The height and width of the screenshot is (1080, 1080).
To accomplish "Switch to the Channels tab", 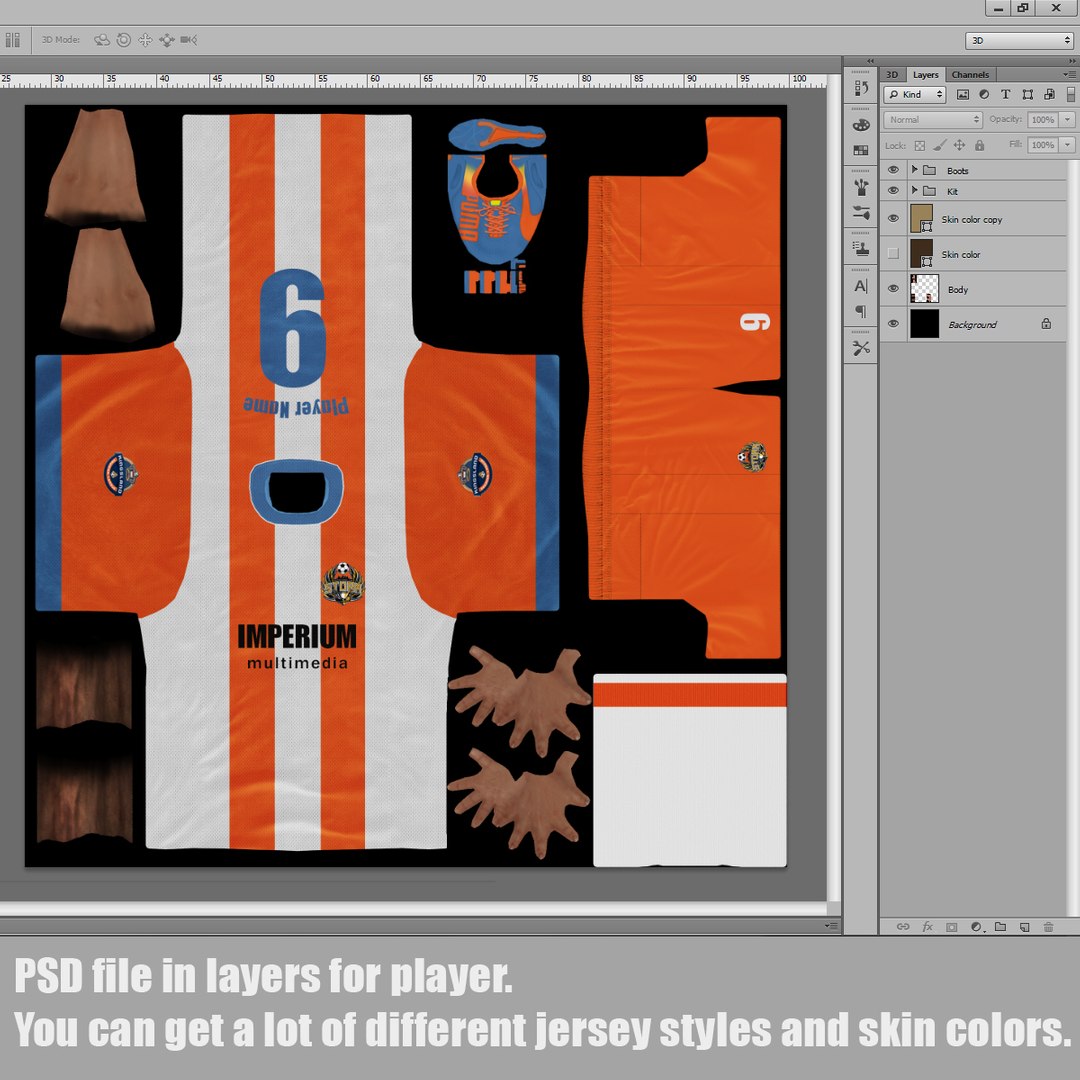I will pos(970,74).
